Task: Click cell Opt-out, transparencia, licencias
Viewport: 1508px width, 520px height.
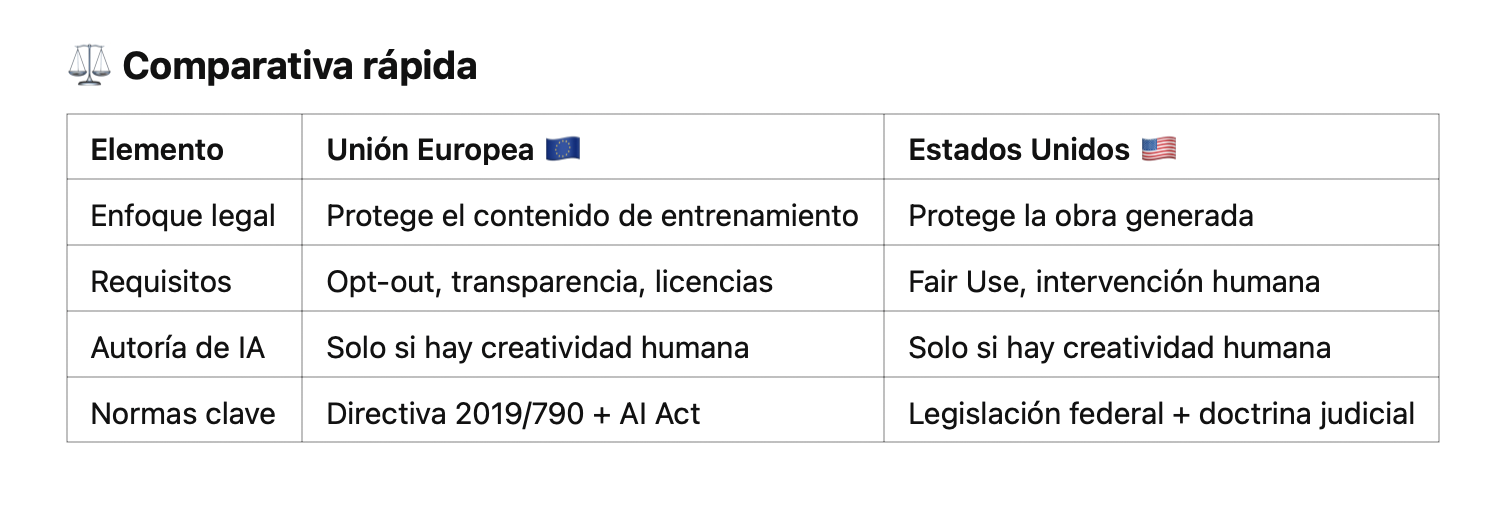Action: [x=550, y=282]
